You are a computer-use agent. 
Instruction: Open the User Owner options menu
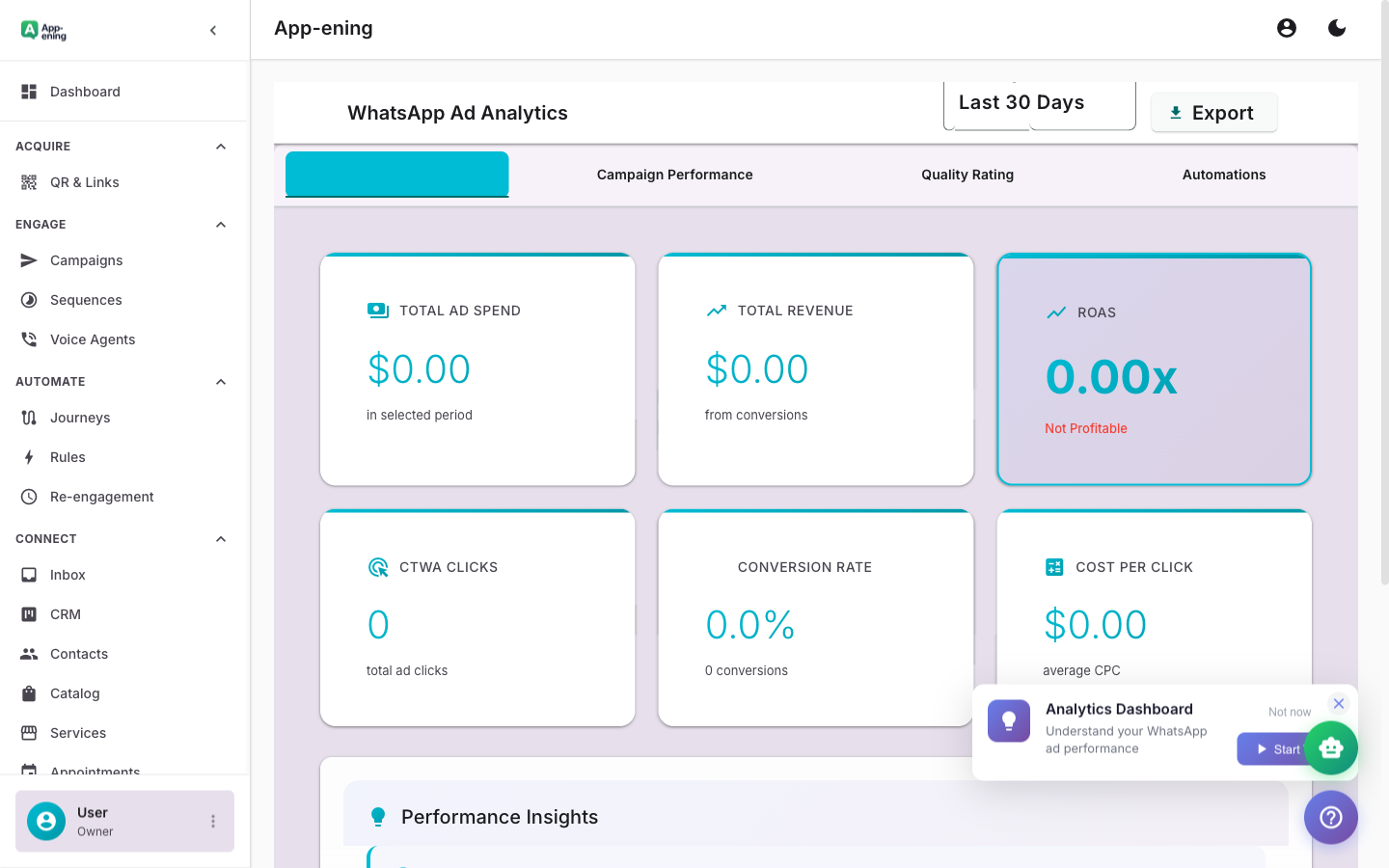[212, 821]
